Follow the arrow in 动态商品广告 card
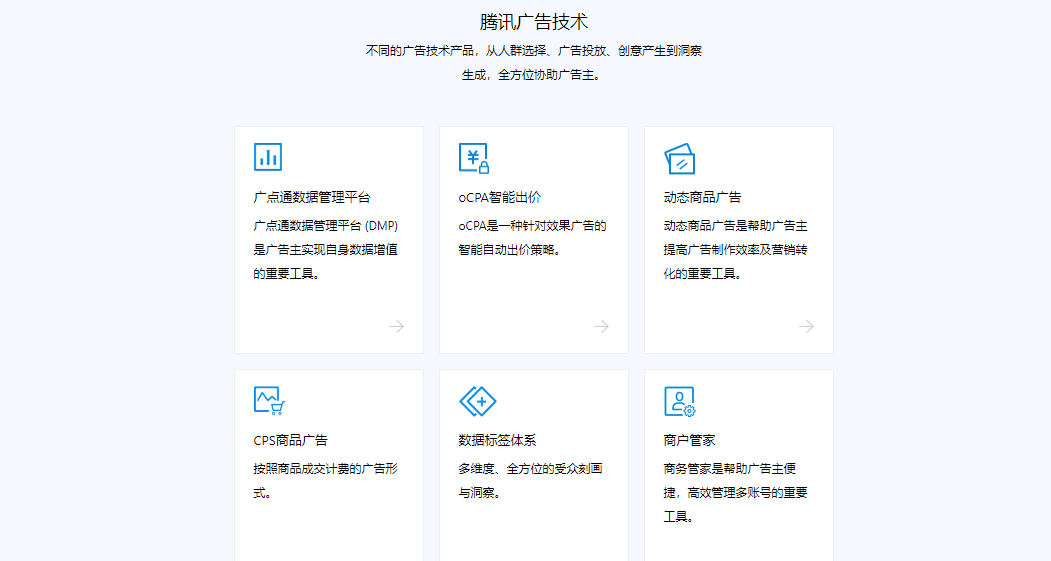Screen dimensions: 1051x561 point(807,326)
